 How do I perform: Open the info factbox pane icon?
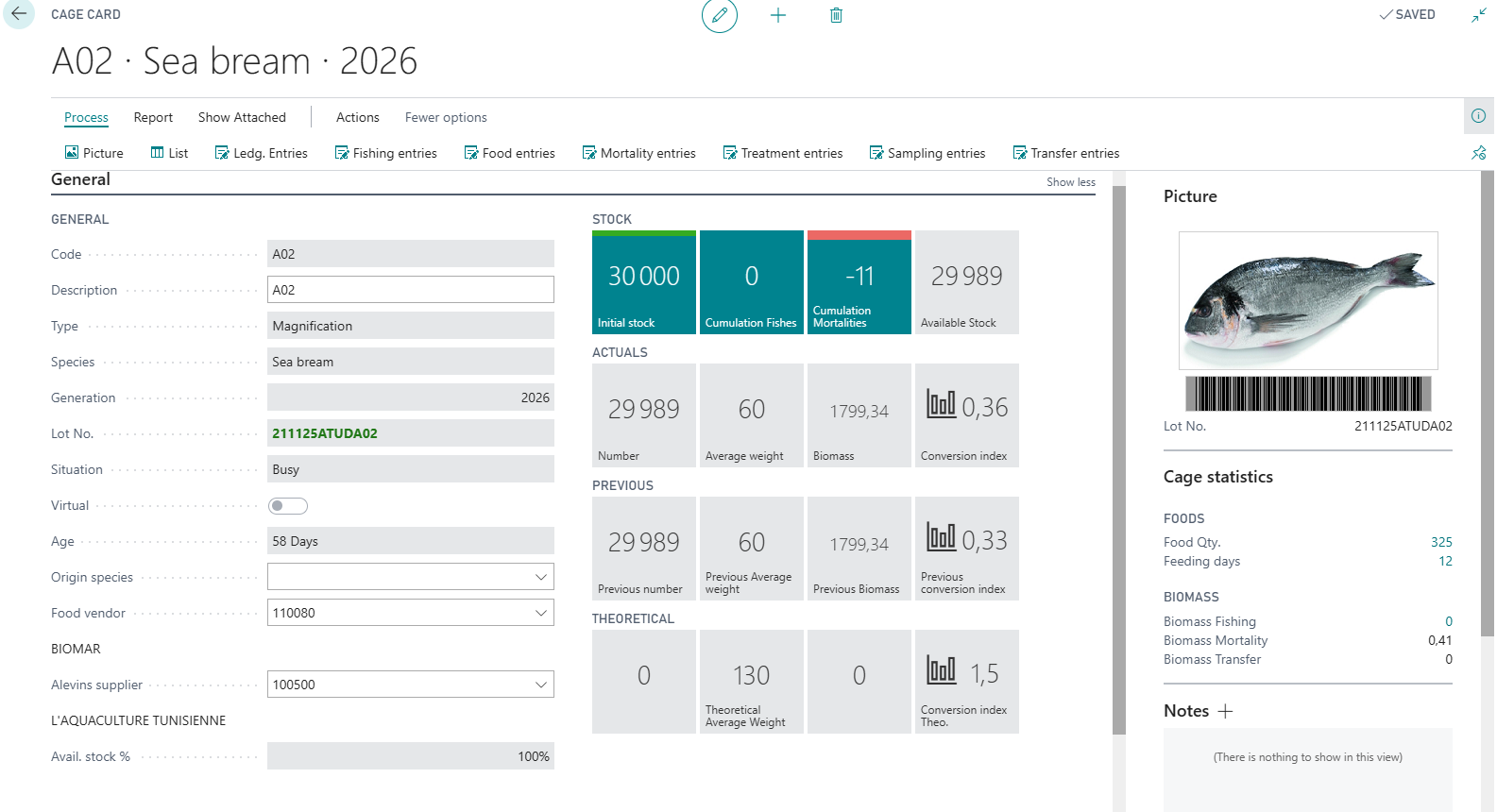click(1478, 116)
